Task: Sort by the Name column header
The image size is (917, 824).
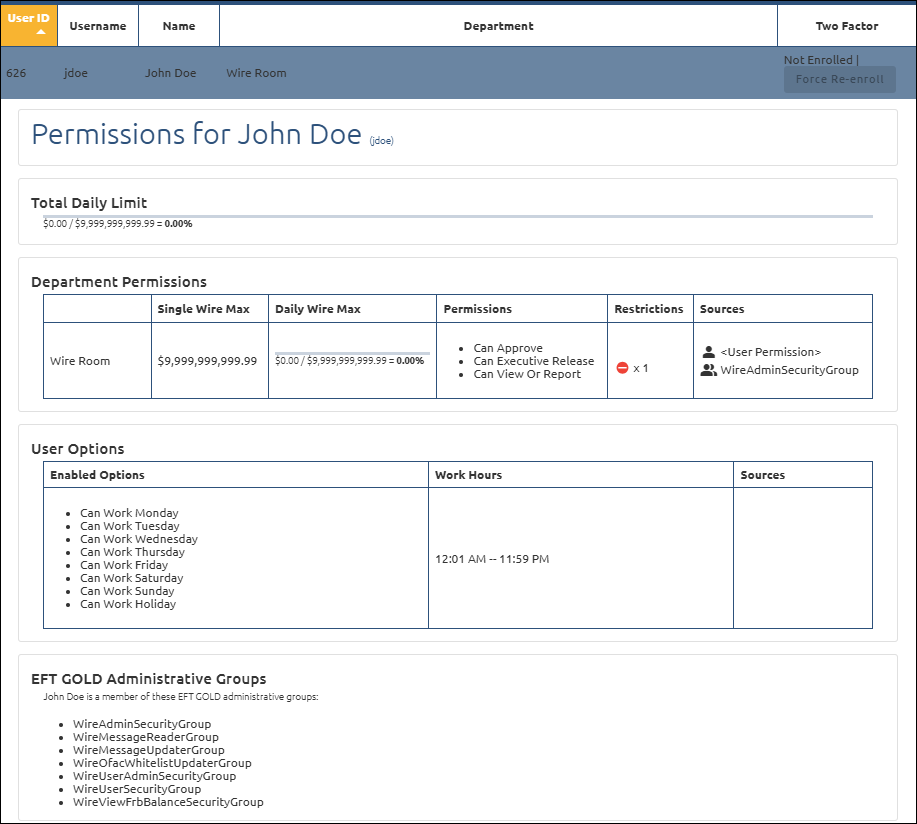Action: click(x=178, y=26)
